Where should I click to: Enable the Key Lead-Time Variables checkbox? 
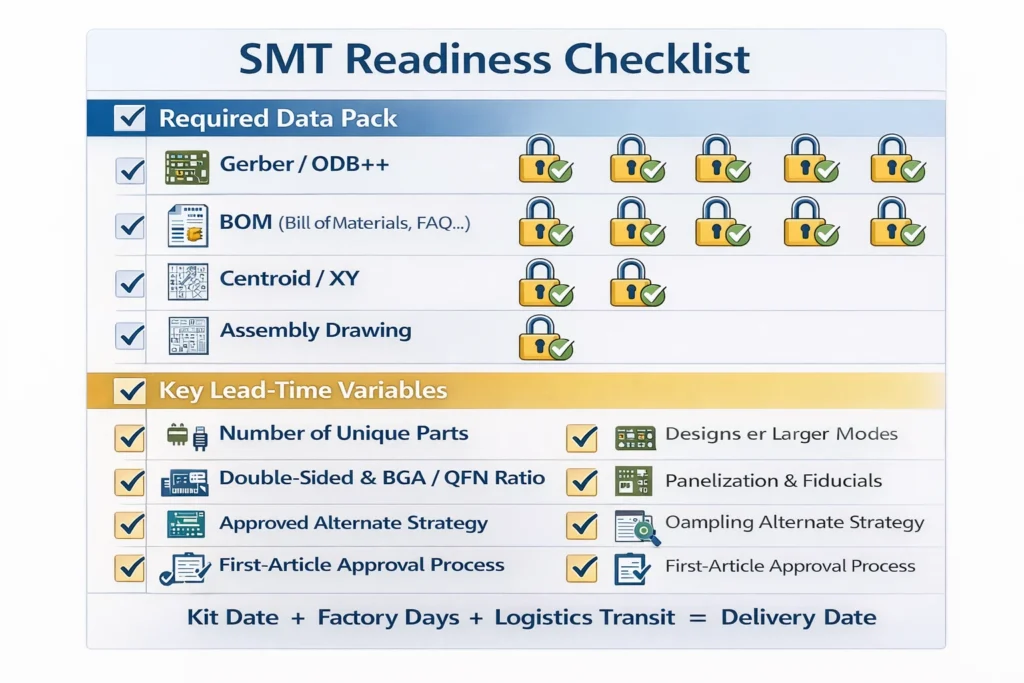click(x=128, y=390)
